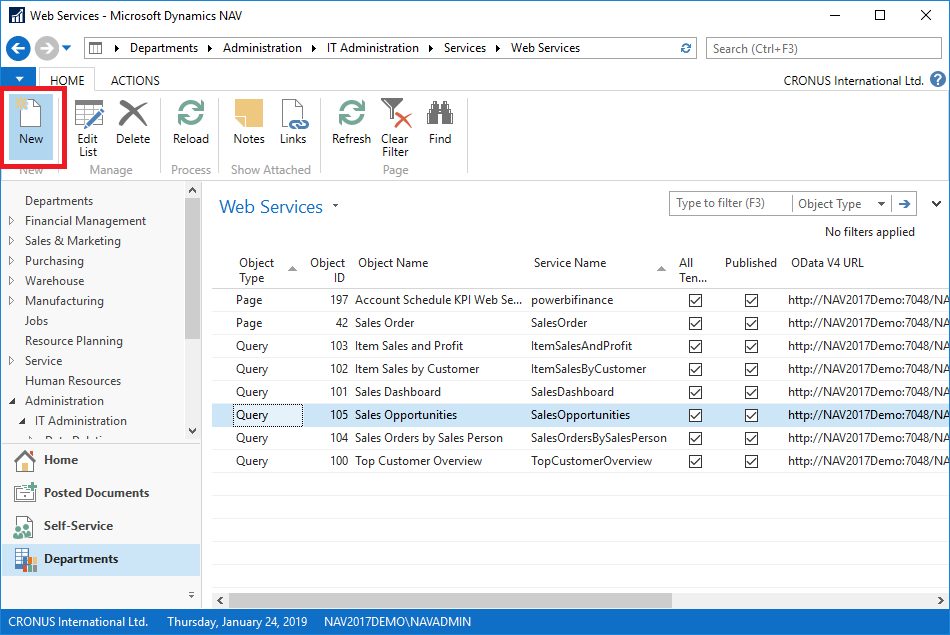
Task: Open Edit List in the ribbon
Action: tap(88, 127)
